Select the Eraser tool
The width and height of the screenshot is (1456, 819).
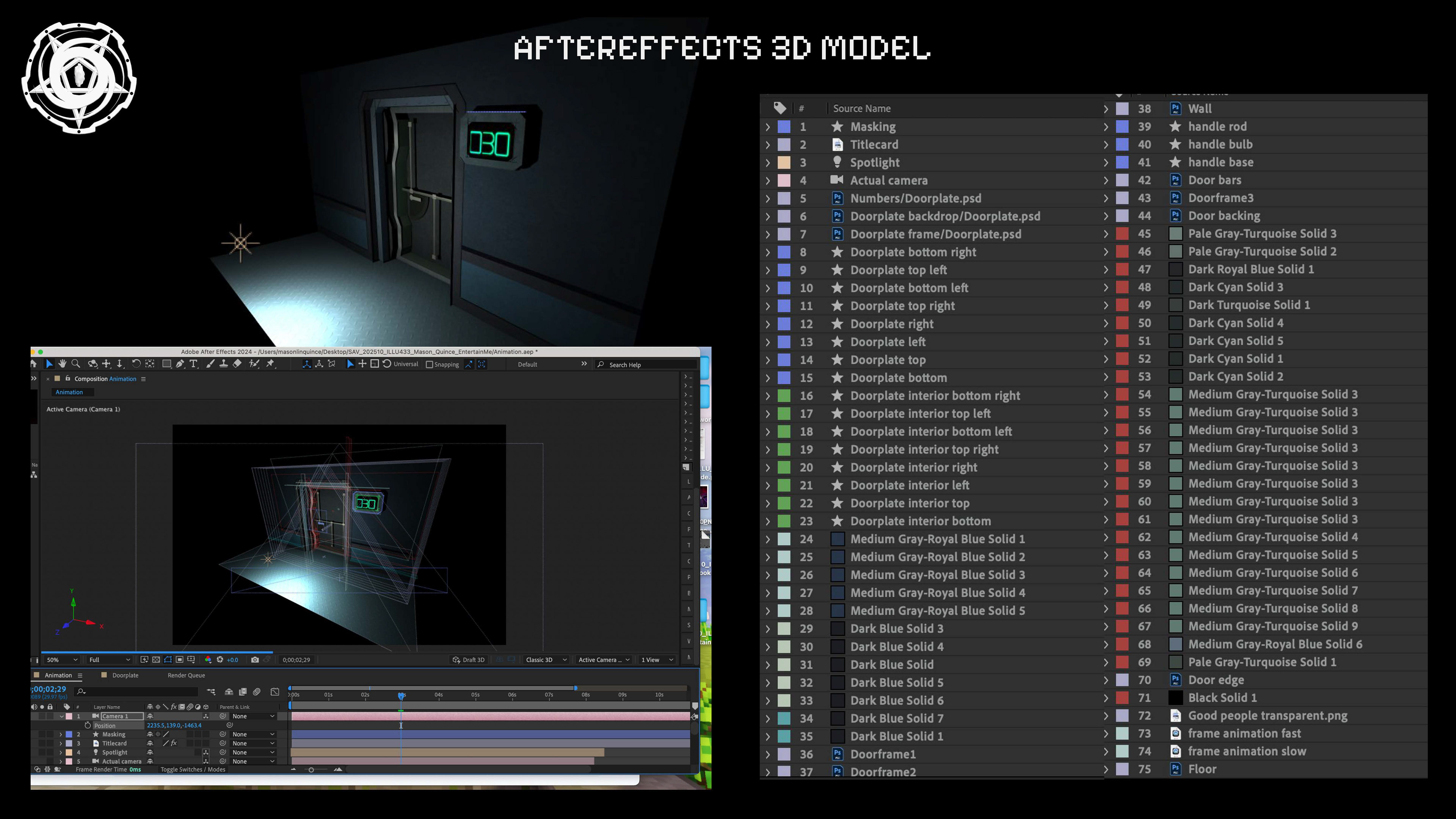click(237, 364)
